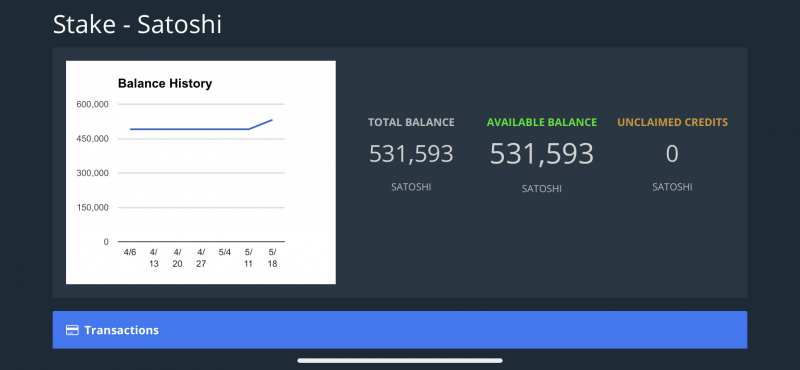The width and height of the screenshot is (800, 370).
Task: Click the 4/6 date axis label
Action: [130, 252]
